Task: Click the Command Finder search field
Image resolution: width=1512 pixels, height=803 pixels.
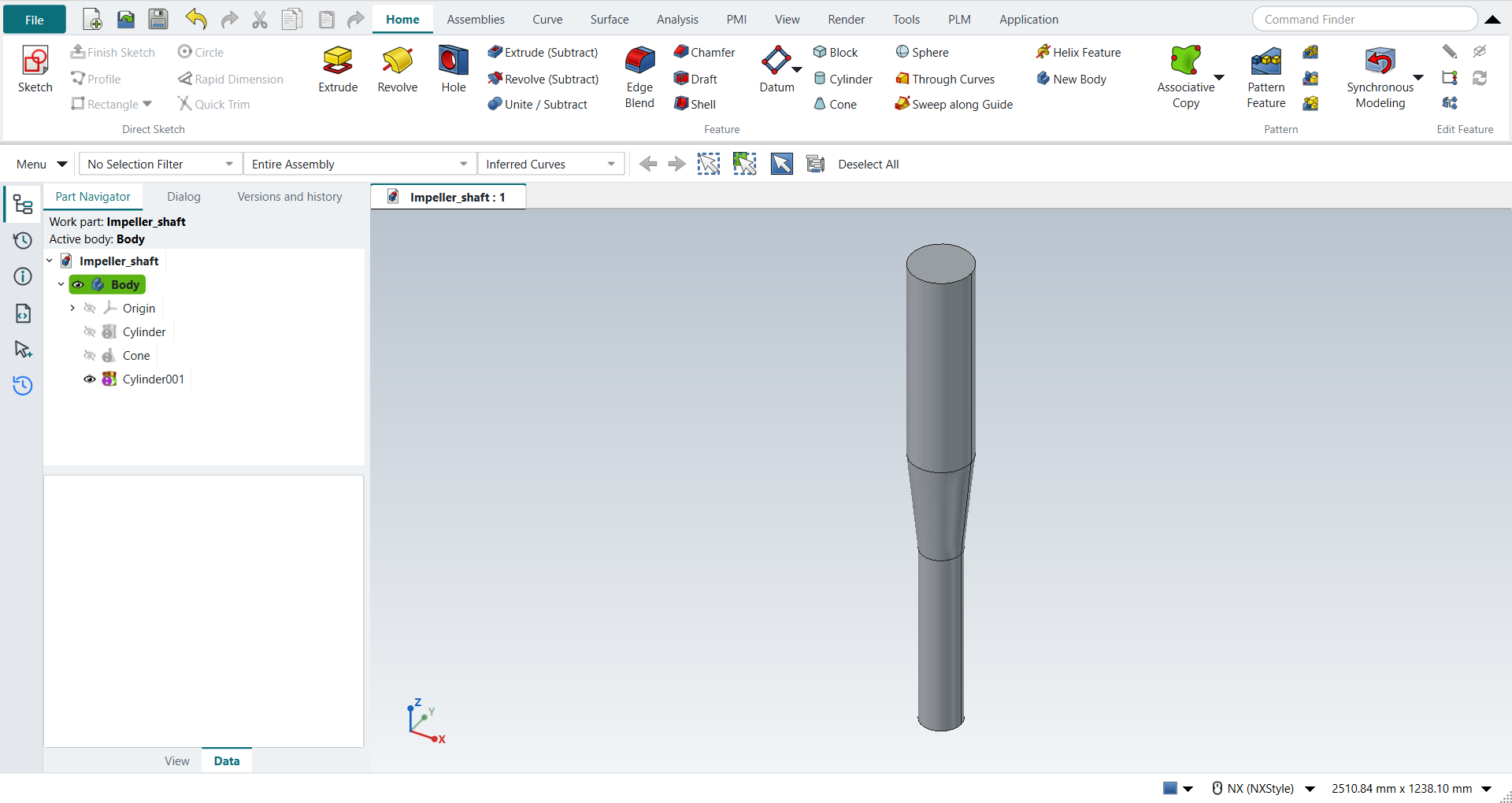Action: (x=1365, y=19)
